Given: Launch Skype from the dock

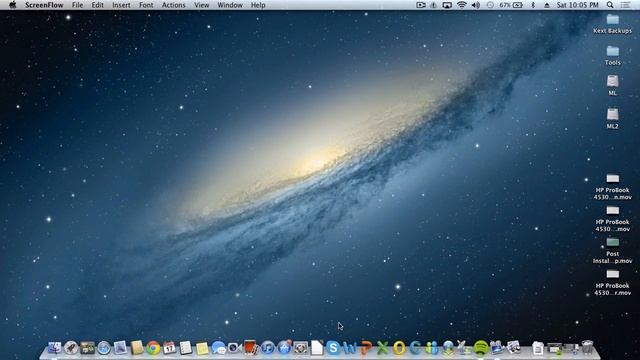Looking at the screenshot, I should click(x=333, y=348).
